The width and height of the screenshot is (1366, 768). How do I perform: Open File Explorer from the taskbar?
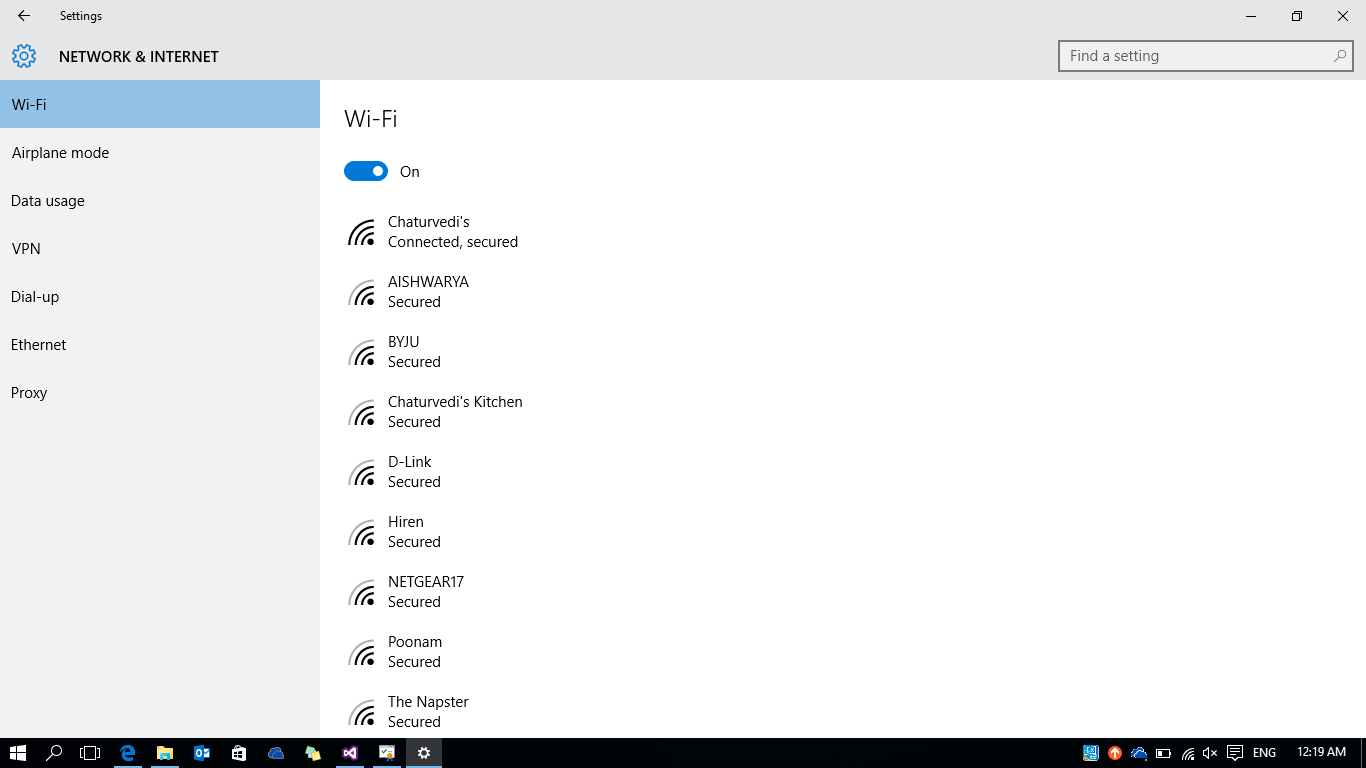coord(165,753)
